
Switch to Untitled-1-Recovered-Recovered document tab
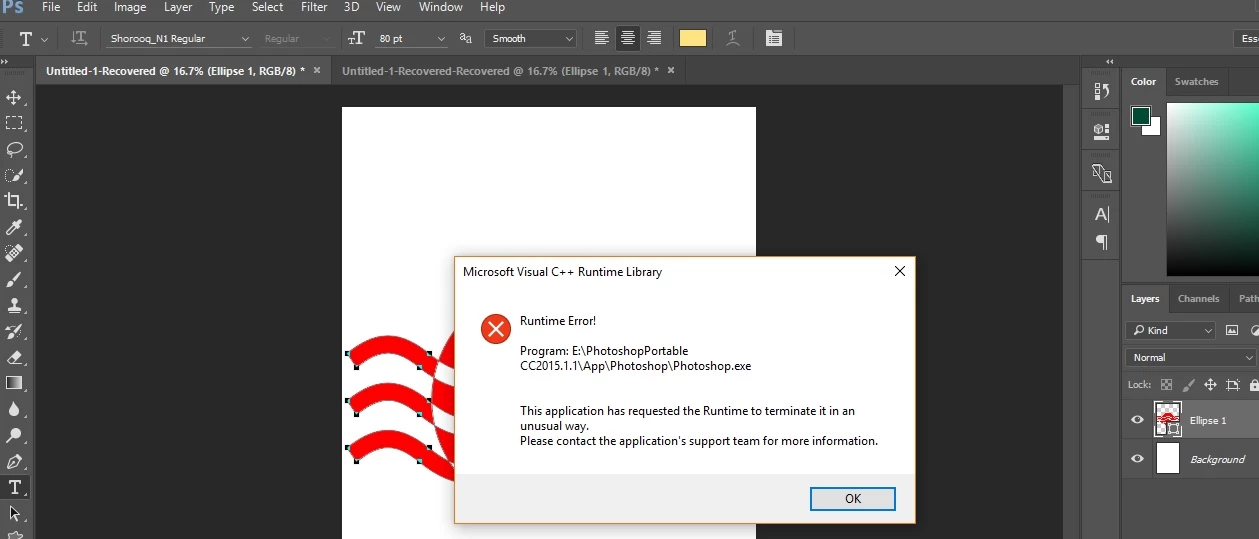point(500,71)
